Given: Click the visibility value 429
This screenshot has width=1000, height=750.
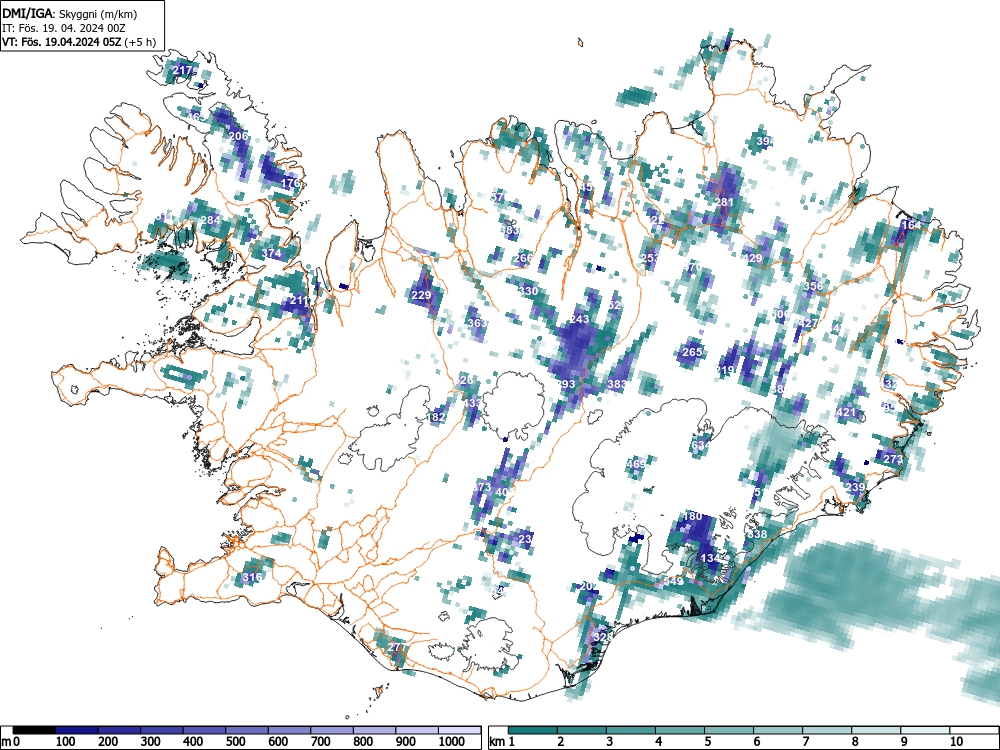Looking at the screenshot, I should (x=753, y=258).
